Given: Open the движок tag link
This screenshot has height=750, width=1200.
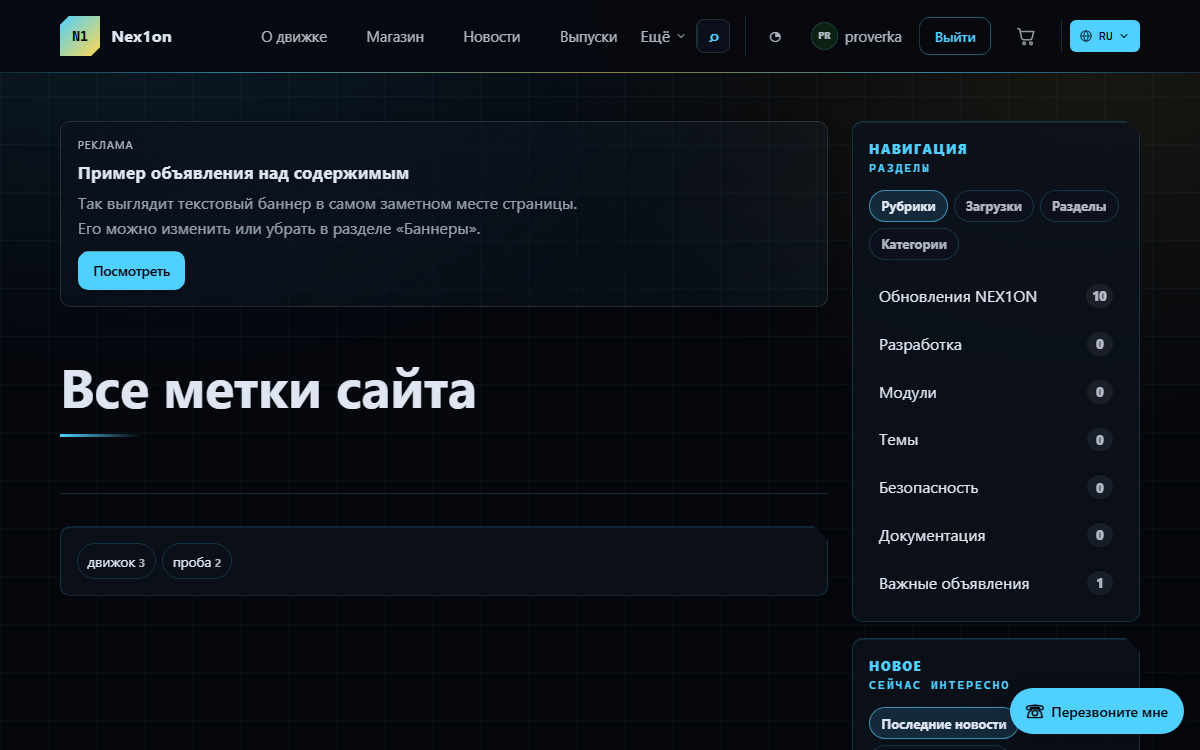Looking at the screenshot, I should [116, 561].
